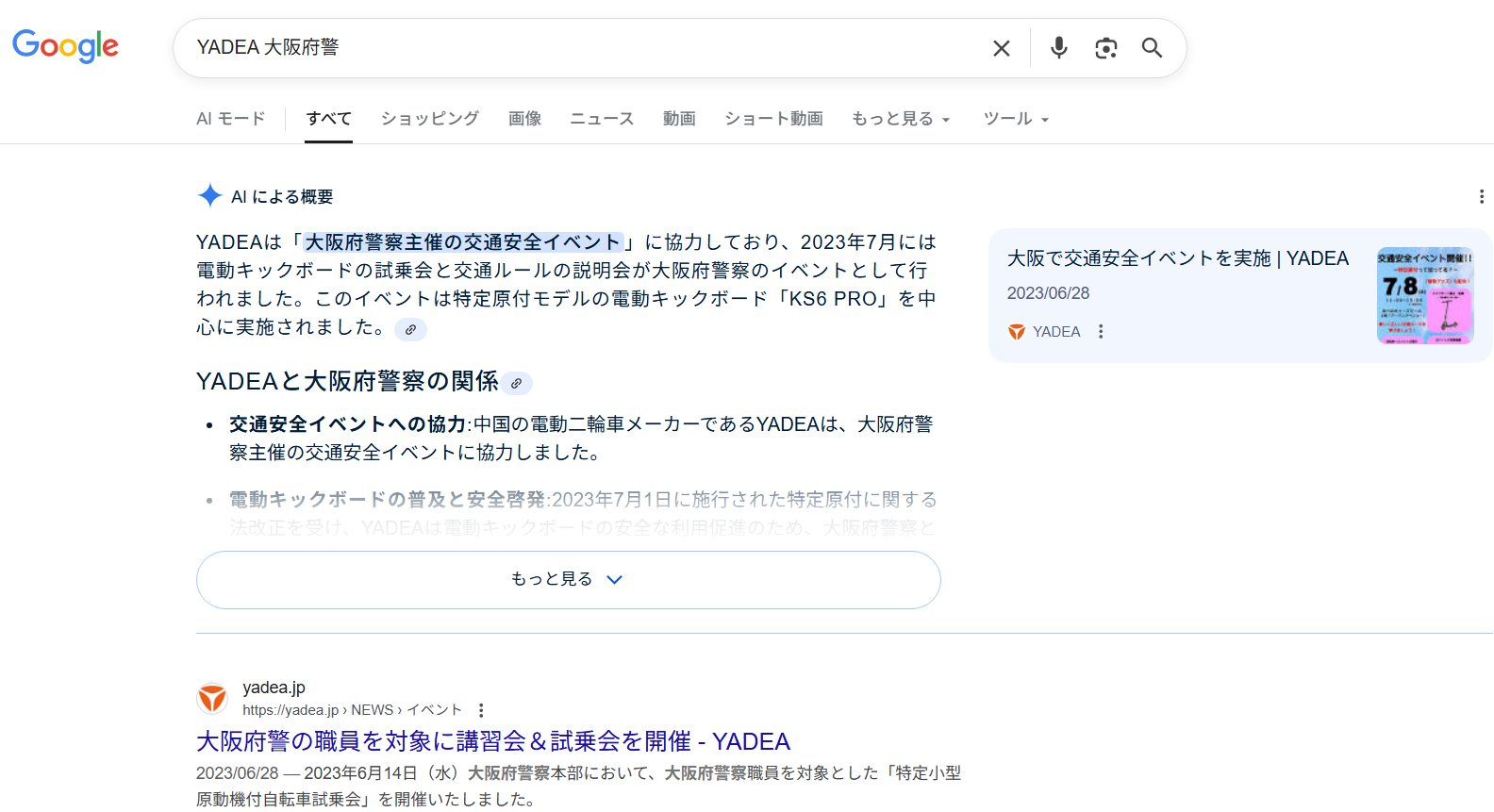Open link icon beside YADEAと大阪府警察の関係 heading
Viewport: 1494px width, 812px height.
click(x=516, y=383)
